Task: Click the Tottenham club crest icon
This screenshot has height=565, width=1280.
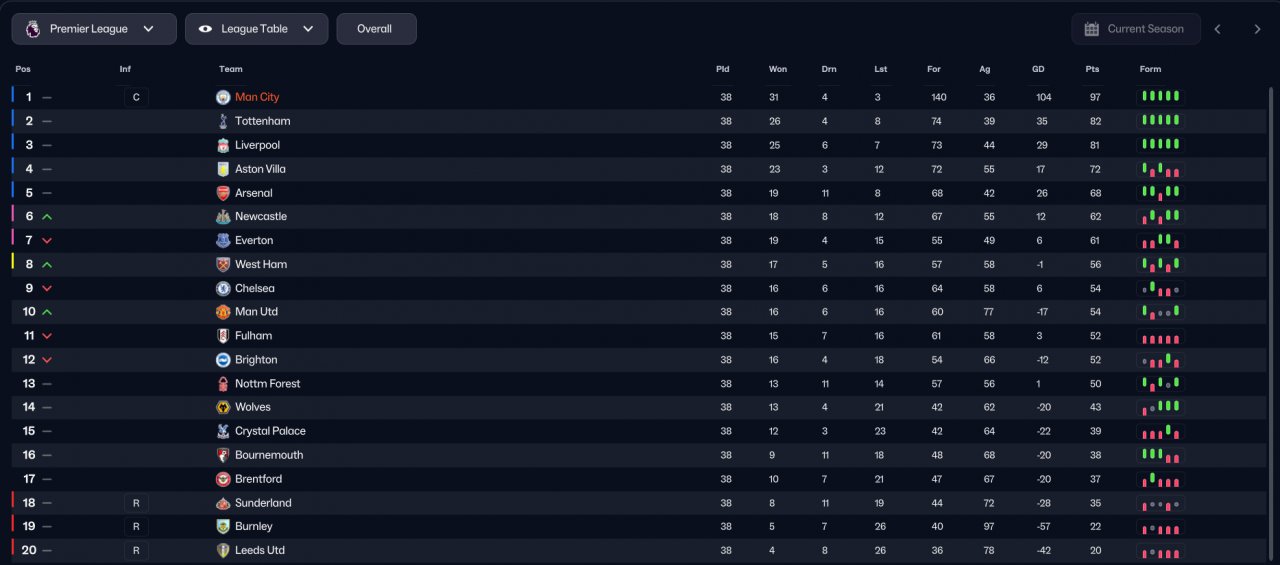Action: click(223, 121)
